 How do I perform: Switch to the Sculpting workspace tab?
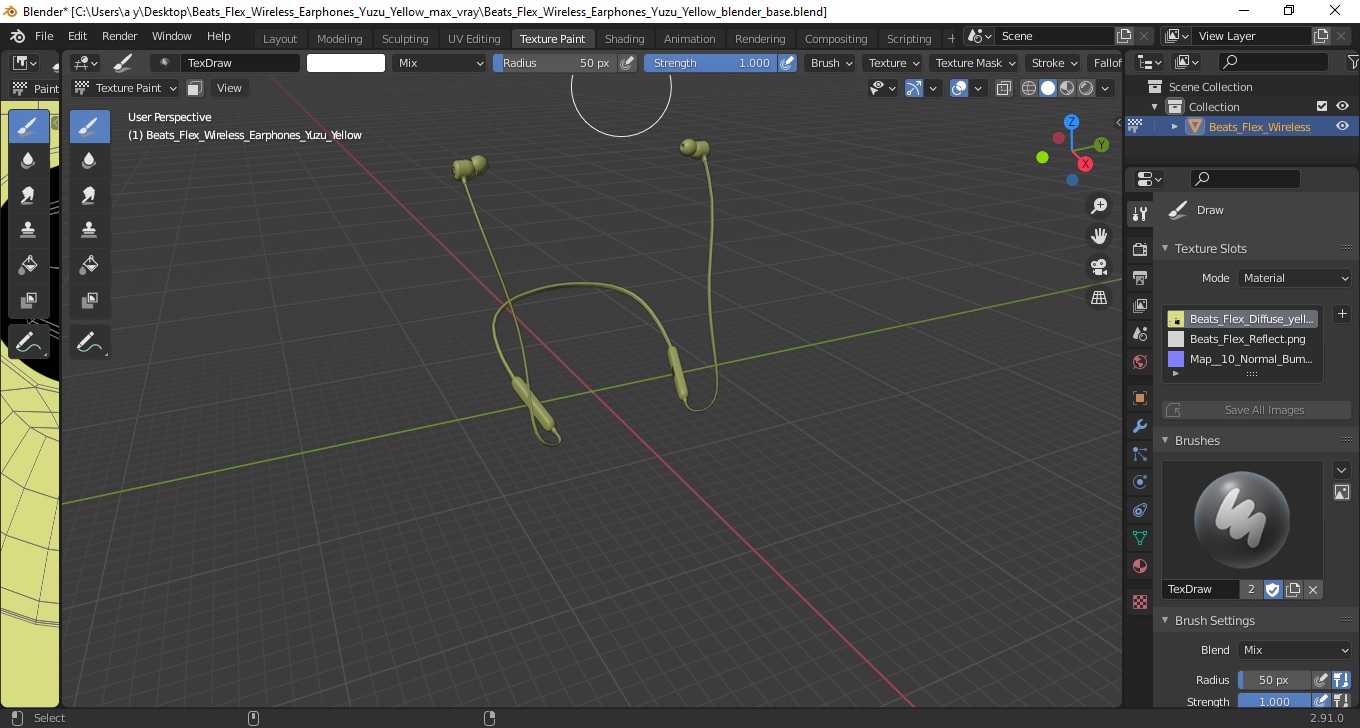(405, 39)
